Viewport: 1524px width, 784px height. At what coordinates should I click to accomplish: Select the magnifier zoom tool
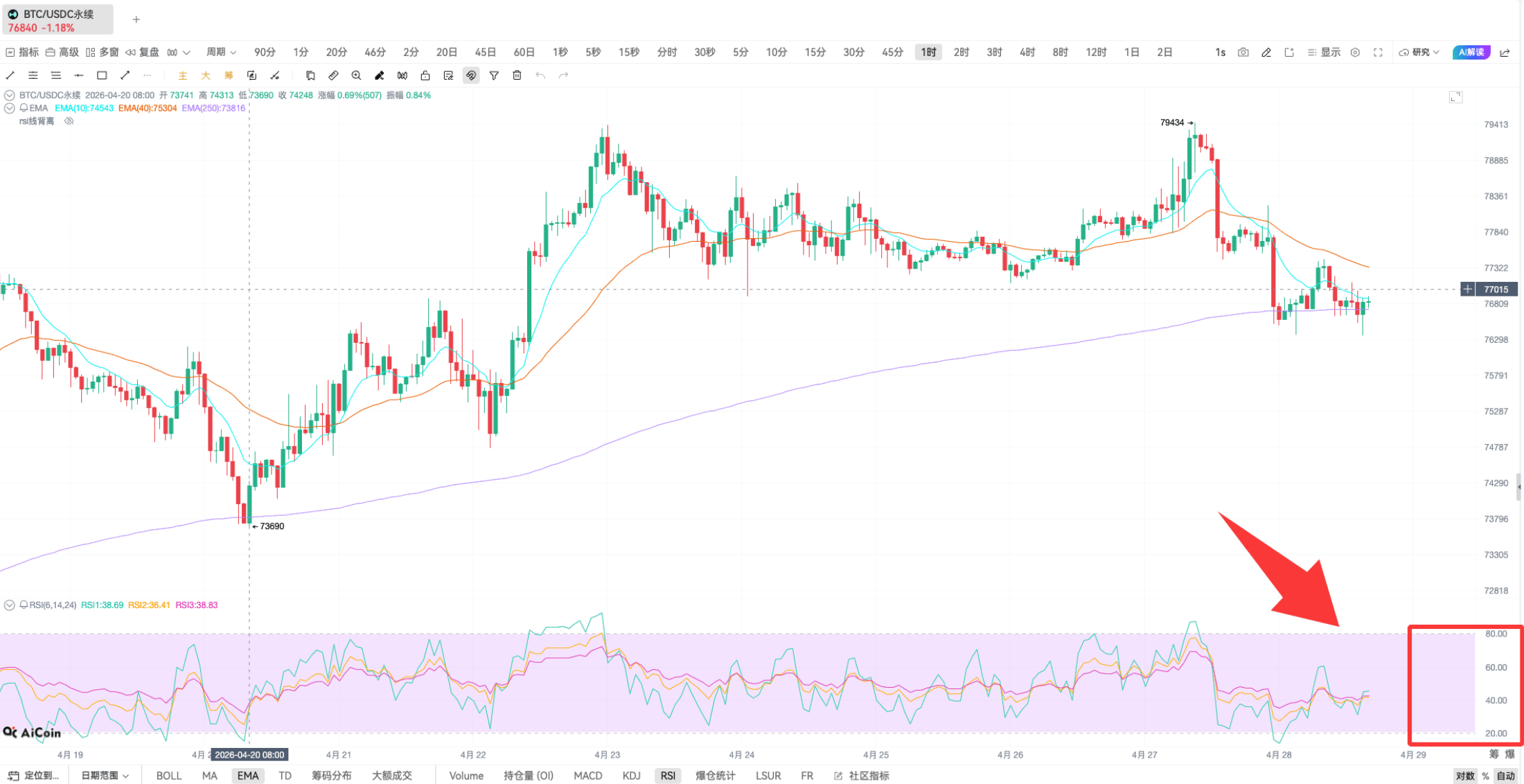point(356,75)
